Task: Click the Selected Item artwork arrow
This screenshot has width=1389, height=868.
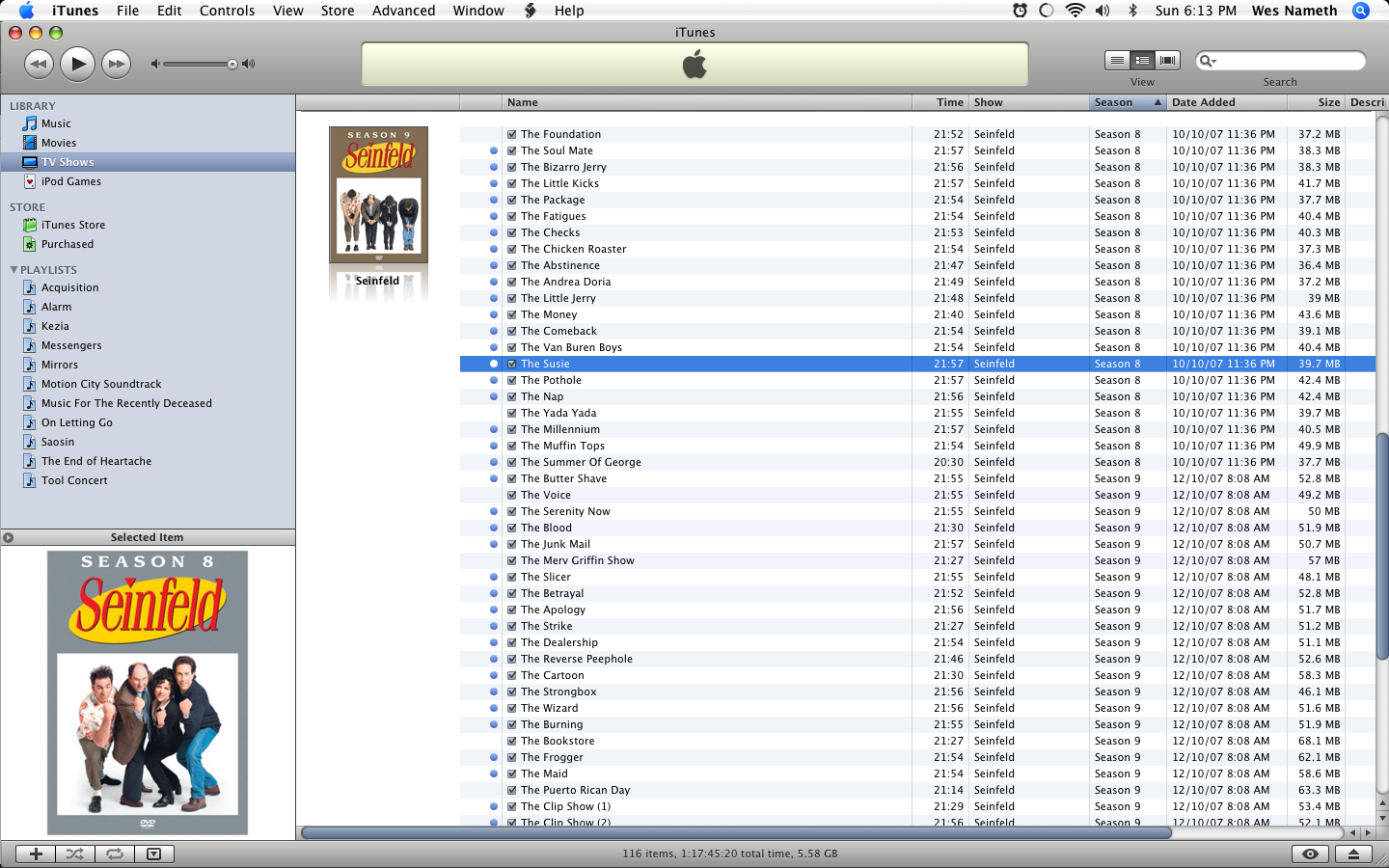Action: coord(8,537)
